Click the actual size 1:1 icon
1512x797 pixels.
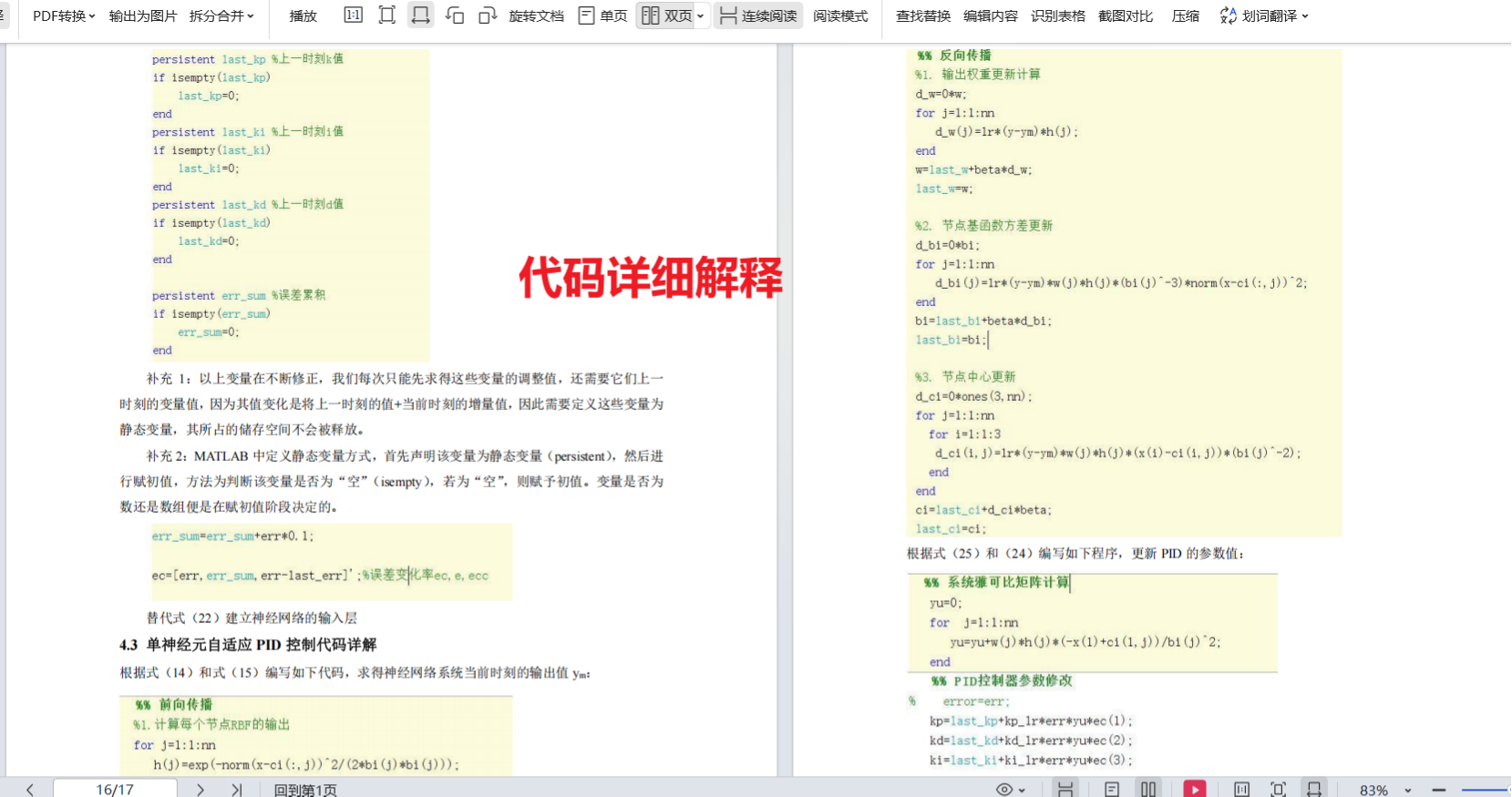[353, 15]
